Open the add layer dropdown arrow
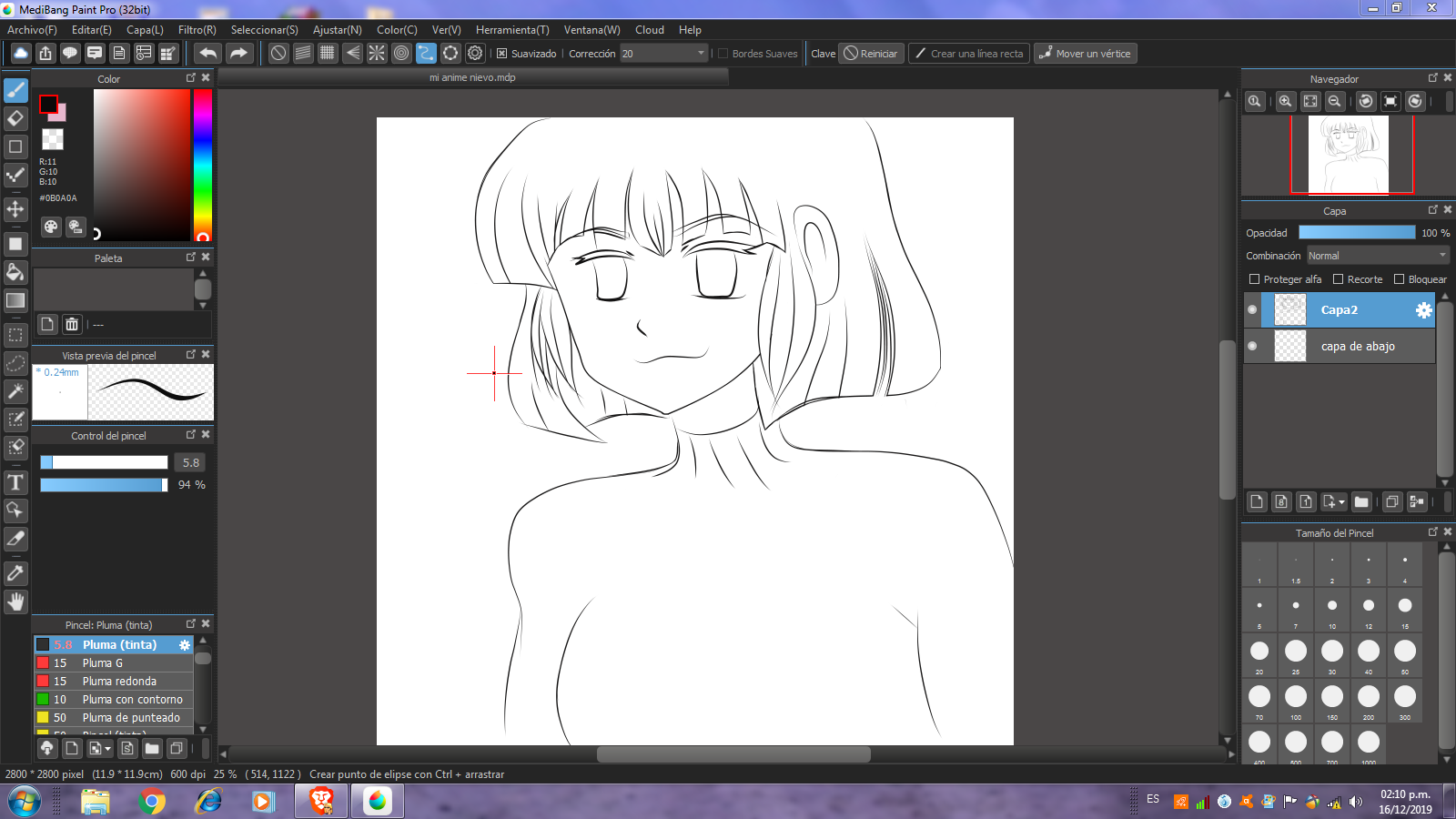 coord(1341,502)
